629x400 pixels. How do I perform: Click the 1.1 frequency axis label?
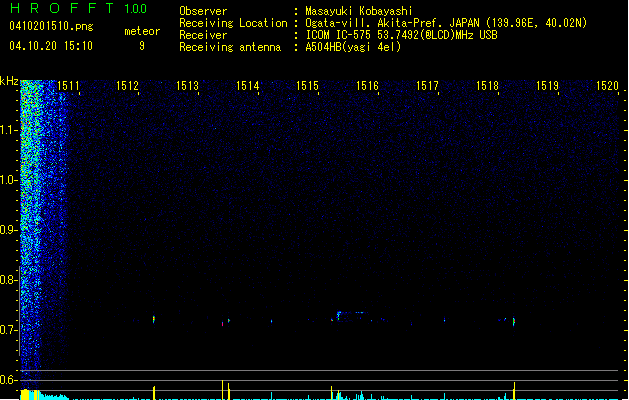[x=8, y=130]
